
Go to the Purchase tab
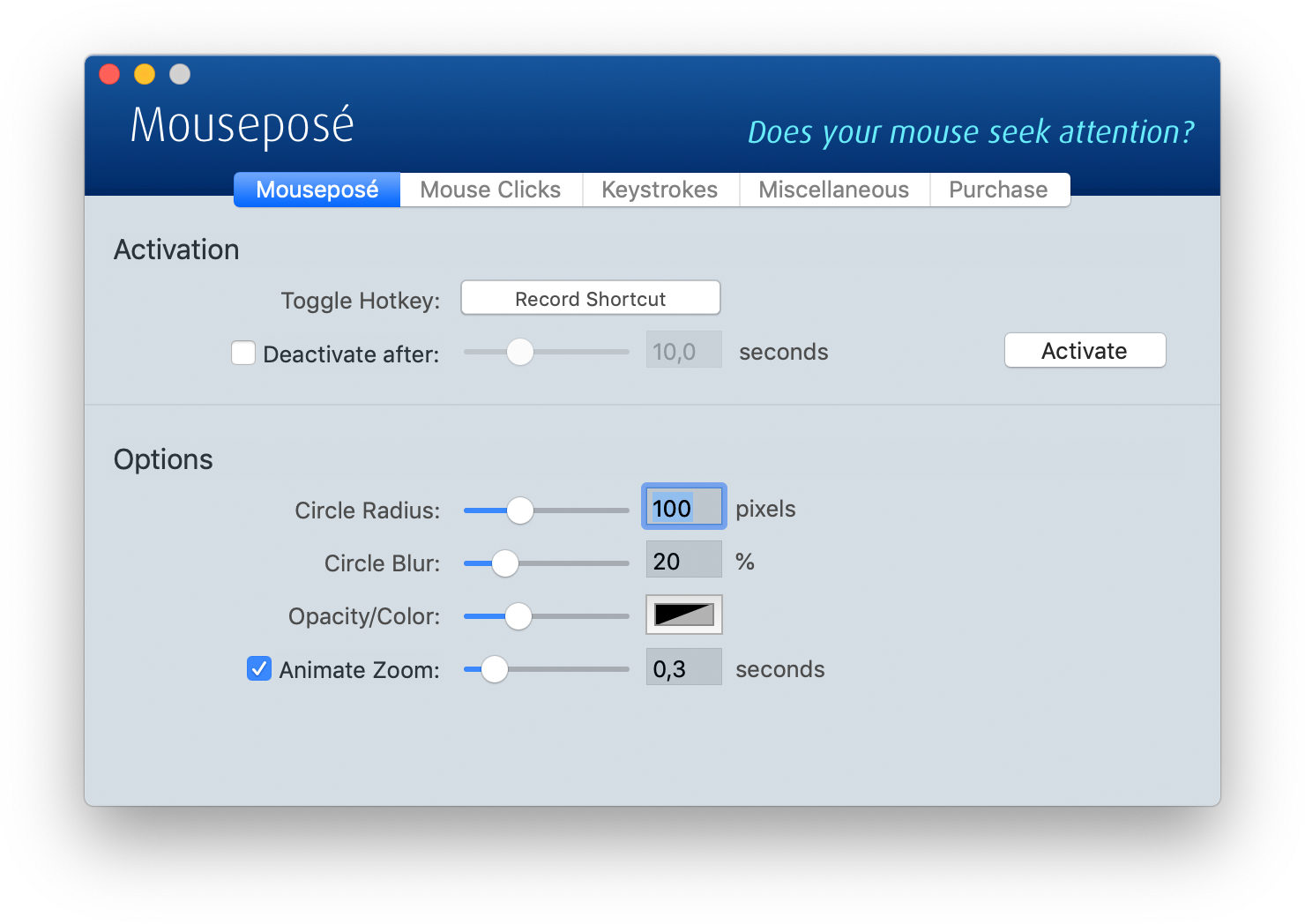[x=998, y=190]
